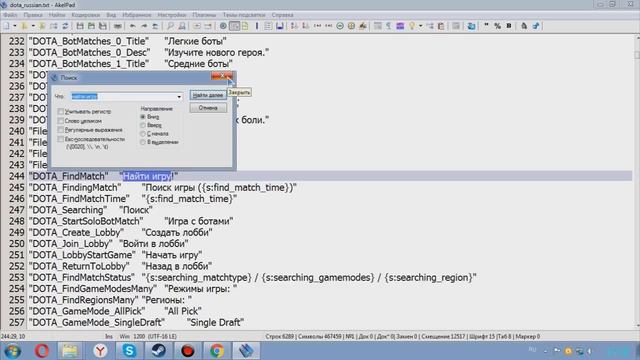Enable the 'Учитывать регистр' checkbox
The height and width of the screenshot is (360, 640).
click(x=61, y=111)
